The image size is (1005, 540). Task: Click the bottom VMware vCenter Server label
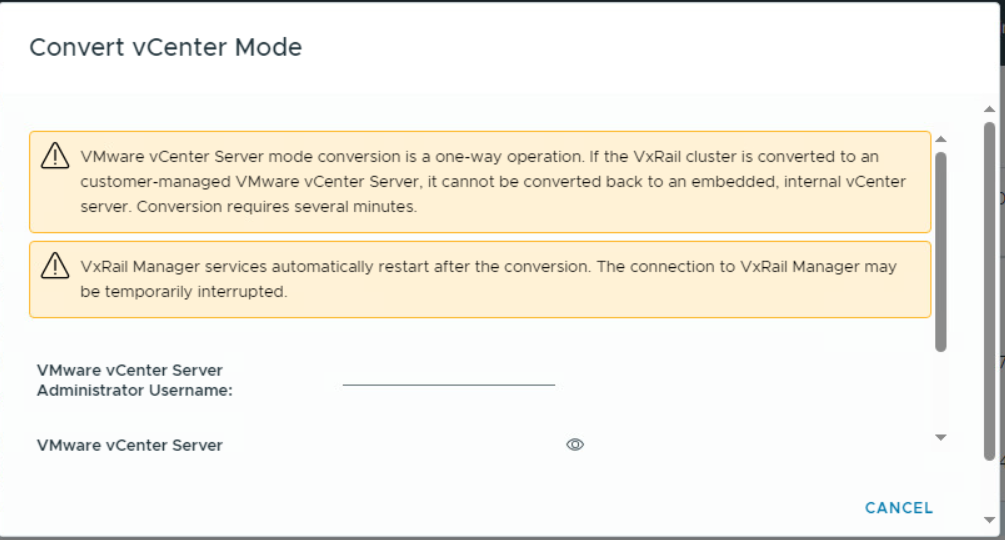point(130,445)
